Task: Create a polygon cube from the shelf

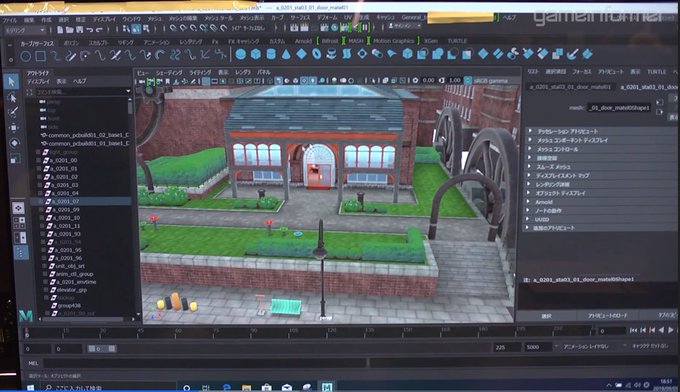Action: [x=256, y=54]
